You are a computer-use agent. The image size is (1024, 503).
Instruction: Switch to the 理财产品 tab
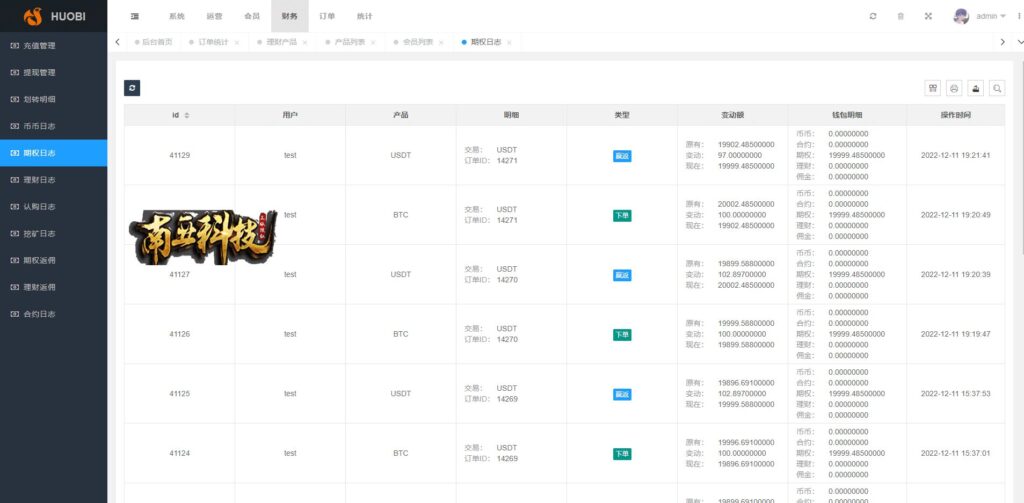click(x=281, y=42)
